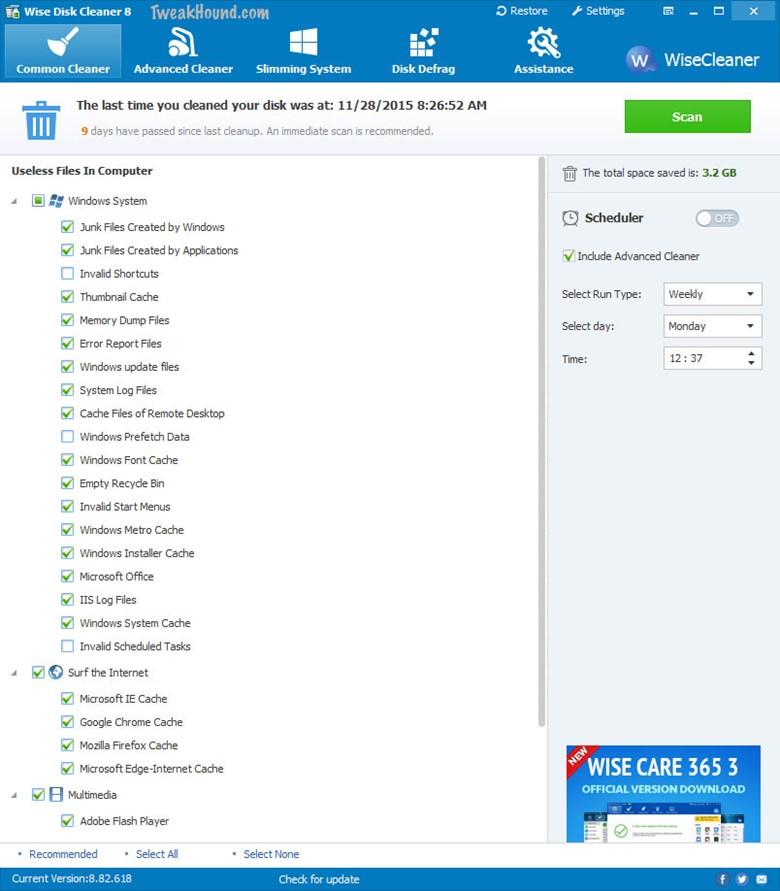Decrease the scheduler time with down arrow

tap(751, 363)
